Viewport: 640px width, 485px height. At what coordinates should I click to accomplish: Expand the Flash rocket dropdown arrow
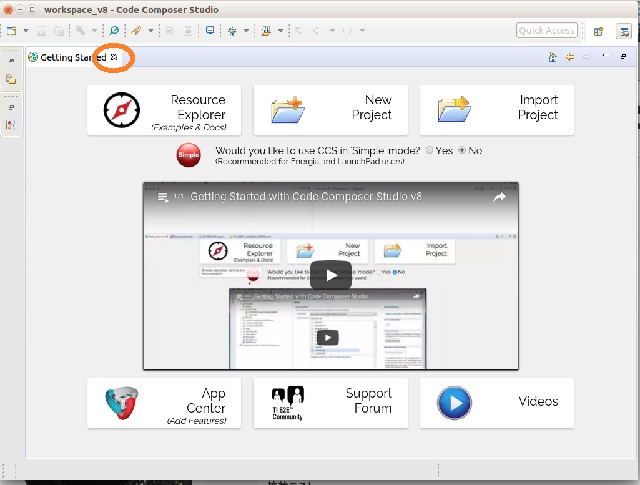(x=151, y=31)
